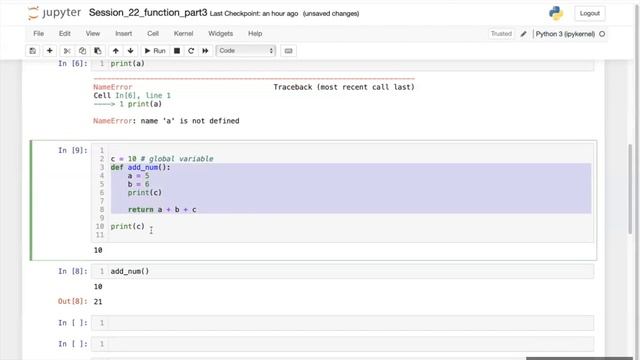Click the output value 21
The width and height of the screenshot is (640, 360).
(x=98, y=302)
